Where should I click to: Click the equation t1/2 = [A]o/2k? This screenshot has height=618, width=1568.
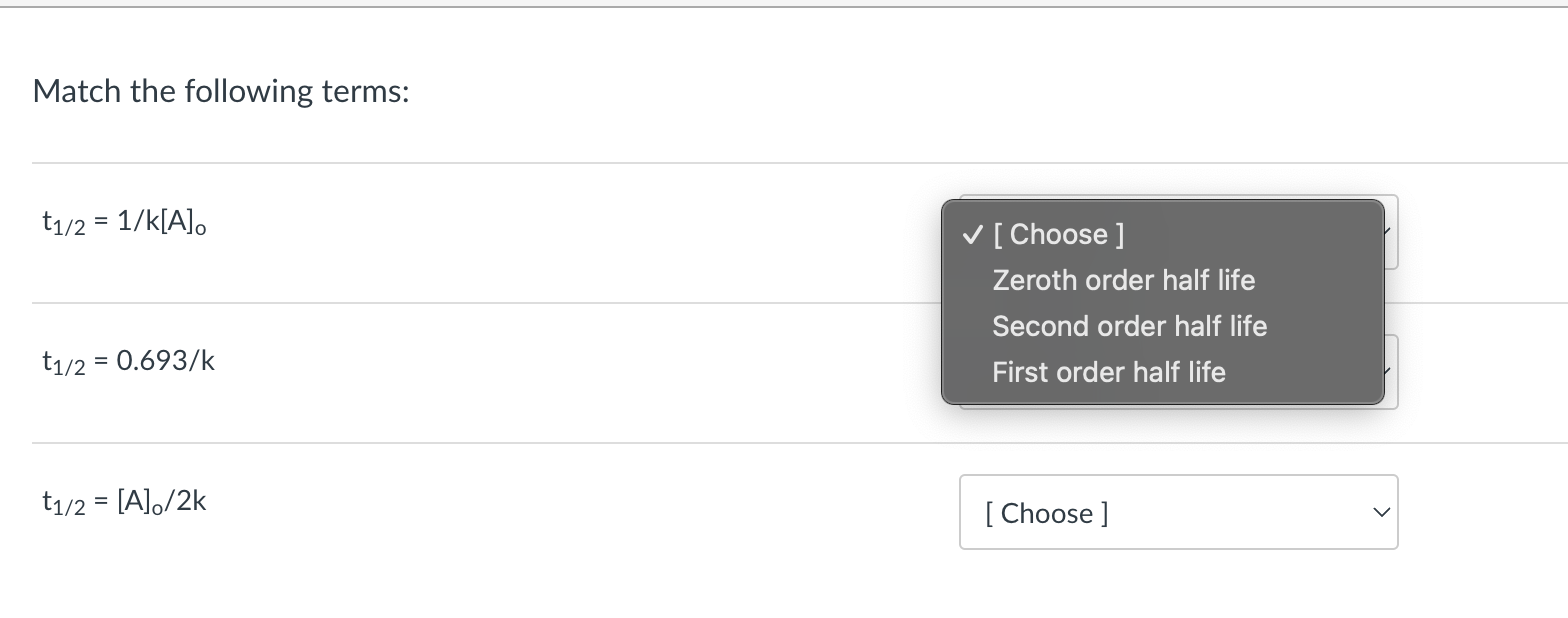pyautogui.click(x=124, y=500)
